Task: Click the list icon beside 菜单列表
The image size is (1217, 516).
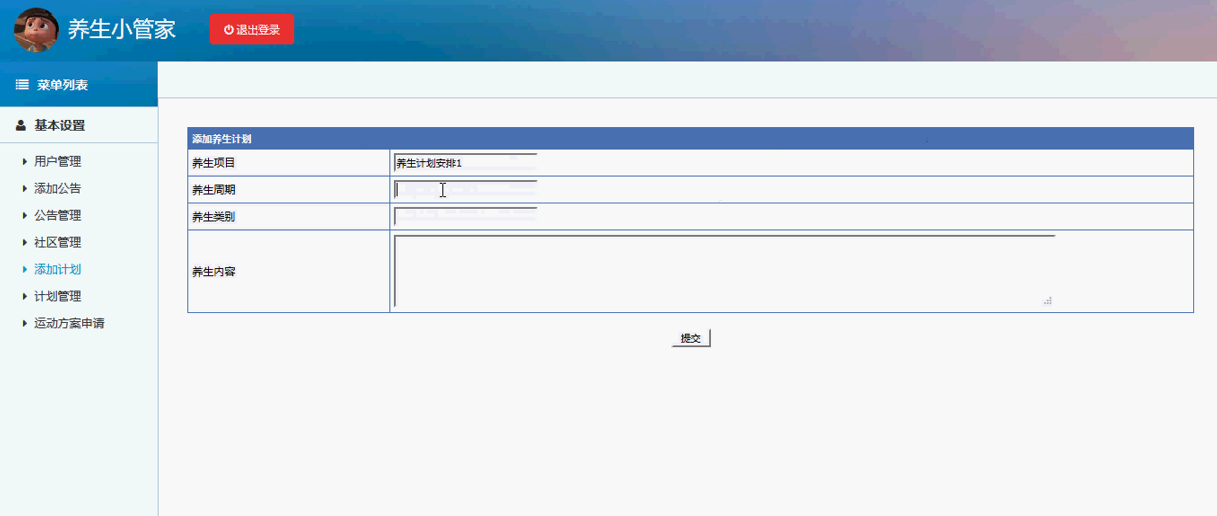Action: pos(22,85)
